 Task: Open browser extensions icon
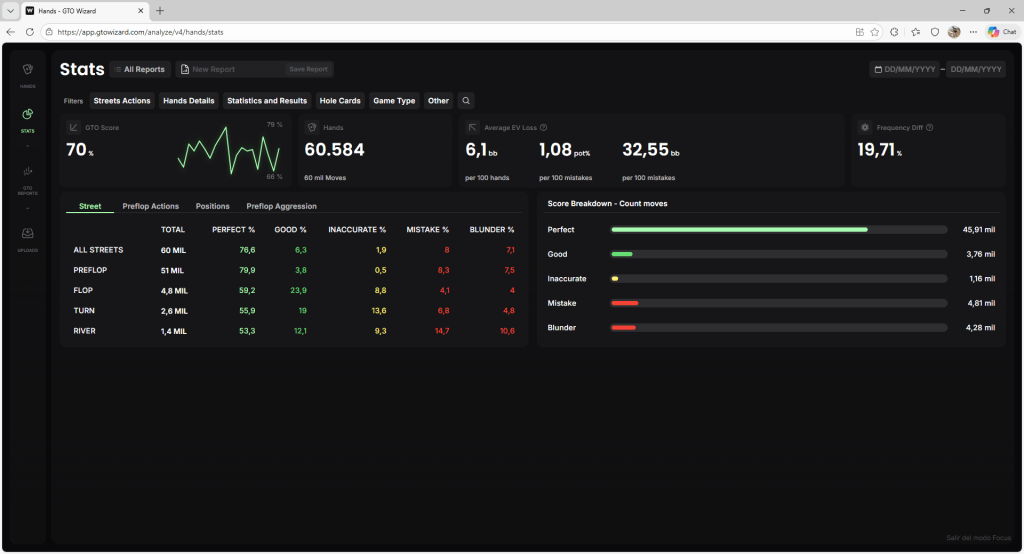point(894,32)
